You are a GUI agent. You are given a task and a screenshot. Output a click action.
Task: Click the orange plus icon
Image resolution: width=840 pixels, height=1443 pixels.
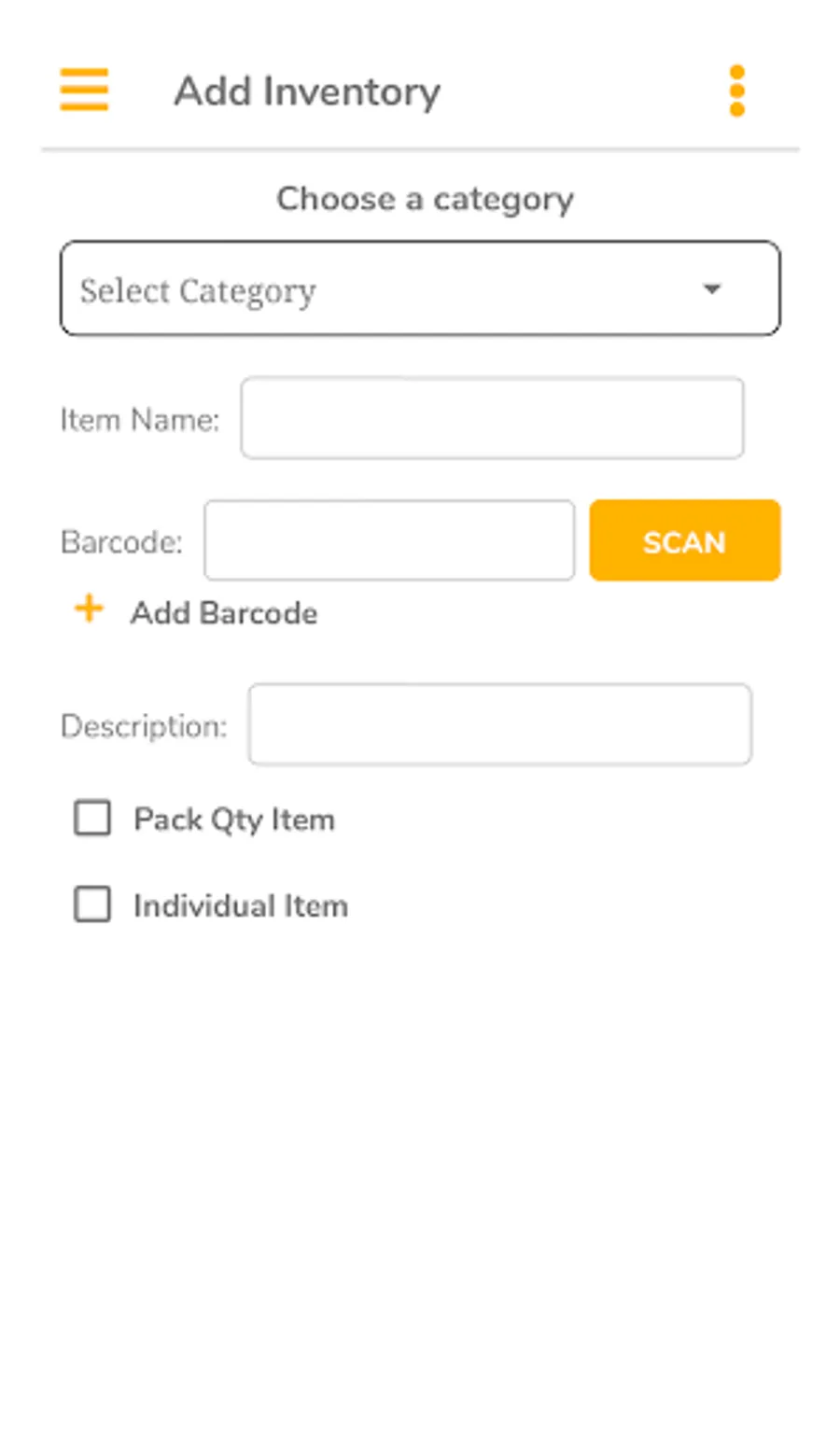coord(89,609)
